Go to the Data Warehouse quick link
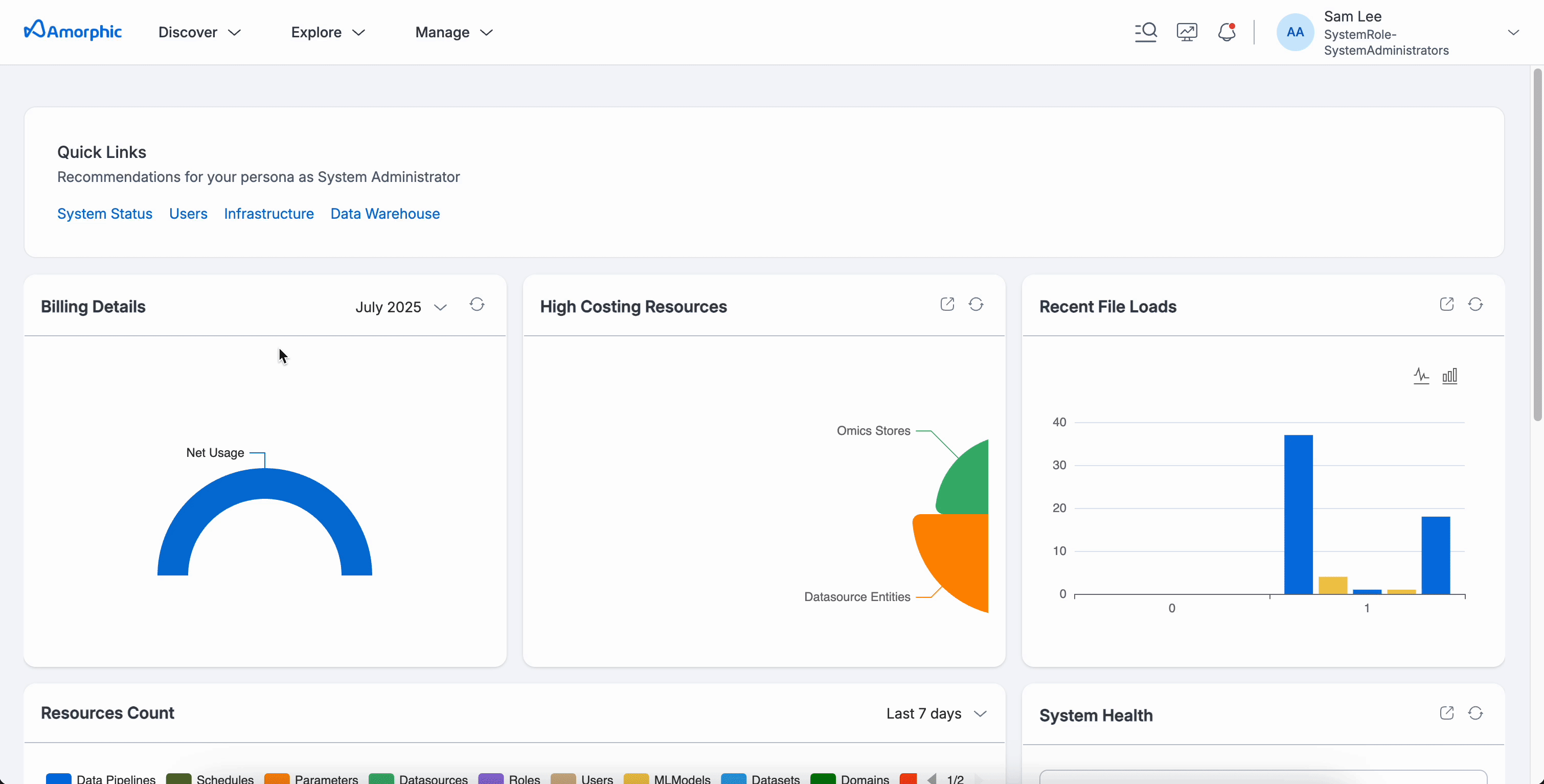This screenshot has height=784, width=1544. click(x=385, y=214)
